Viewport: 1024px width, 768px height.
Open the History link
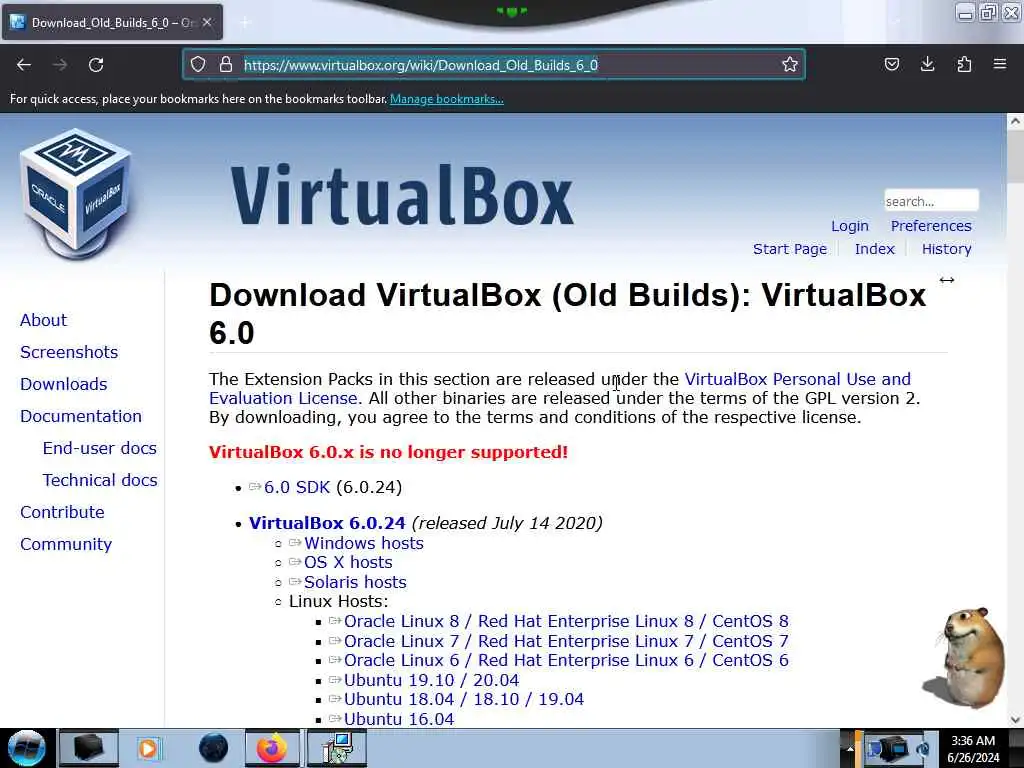[946, 249]
